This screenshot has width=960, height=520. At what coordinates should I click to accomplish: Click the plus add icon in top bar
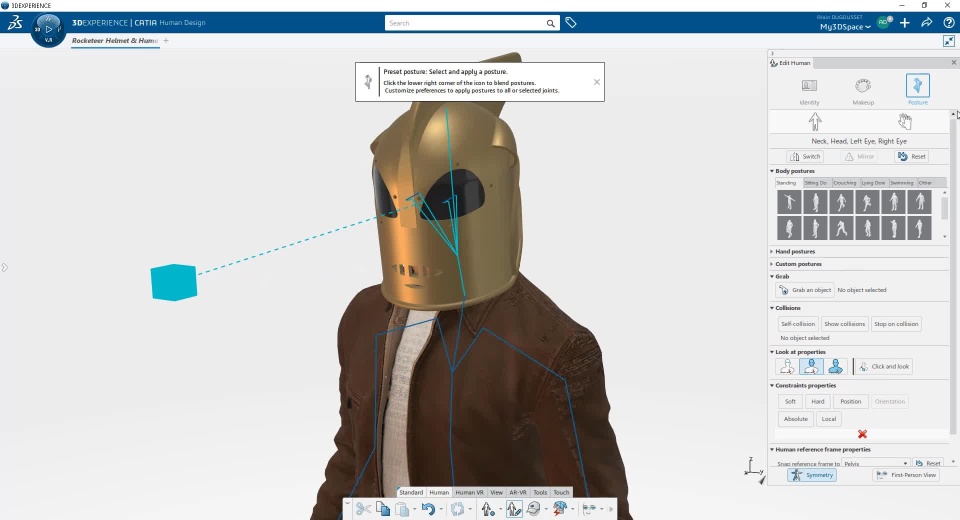(x=905, y=23)
